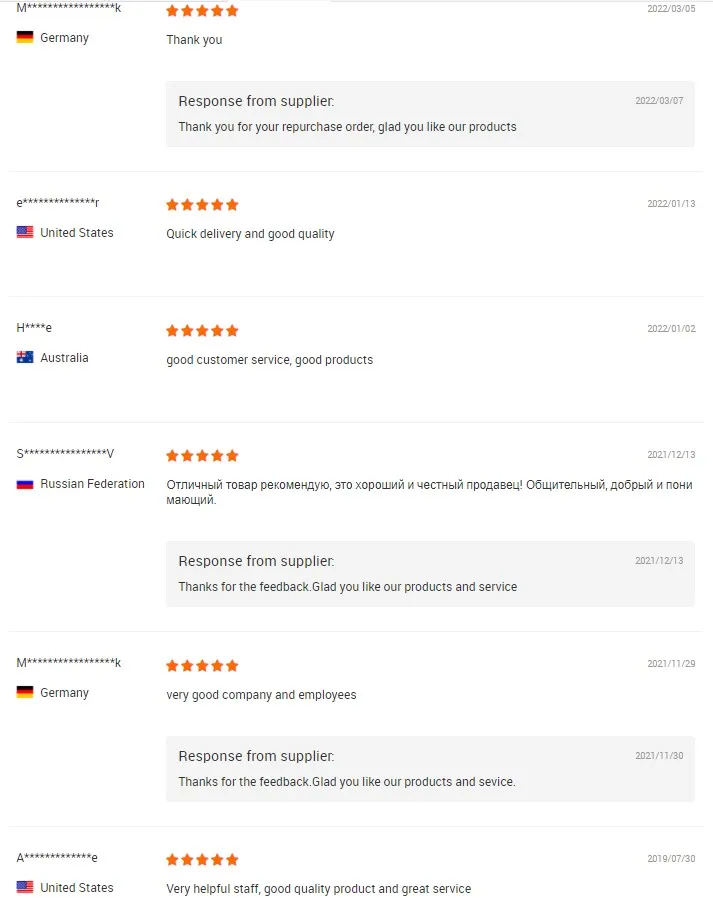Click the star rating above "Quick delivery and good quality"
The height and width of the screenshot is (898, 713).
point(202,205)
